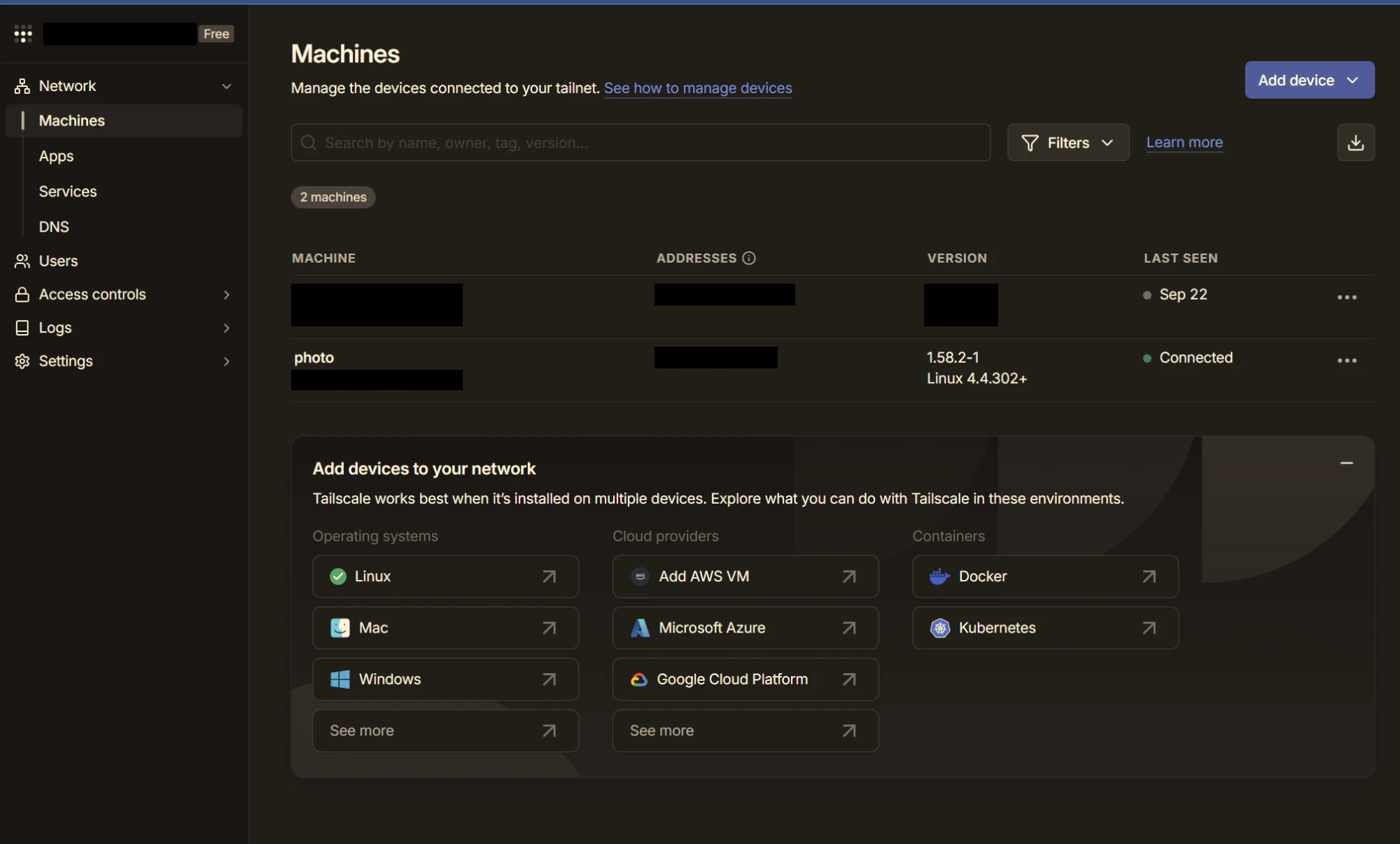Open the Microsoft Azure card
Viewport: 1400px width, 844px height.
pyautogui.click(x=745, y=628)
